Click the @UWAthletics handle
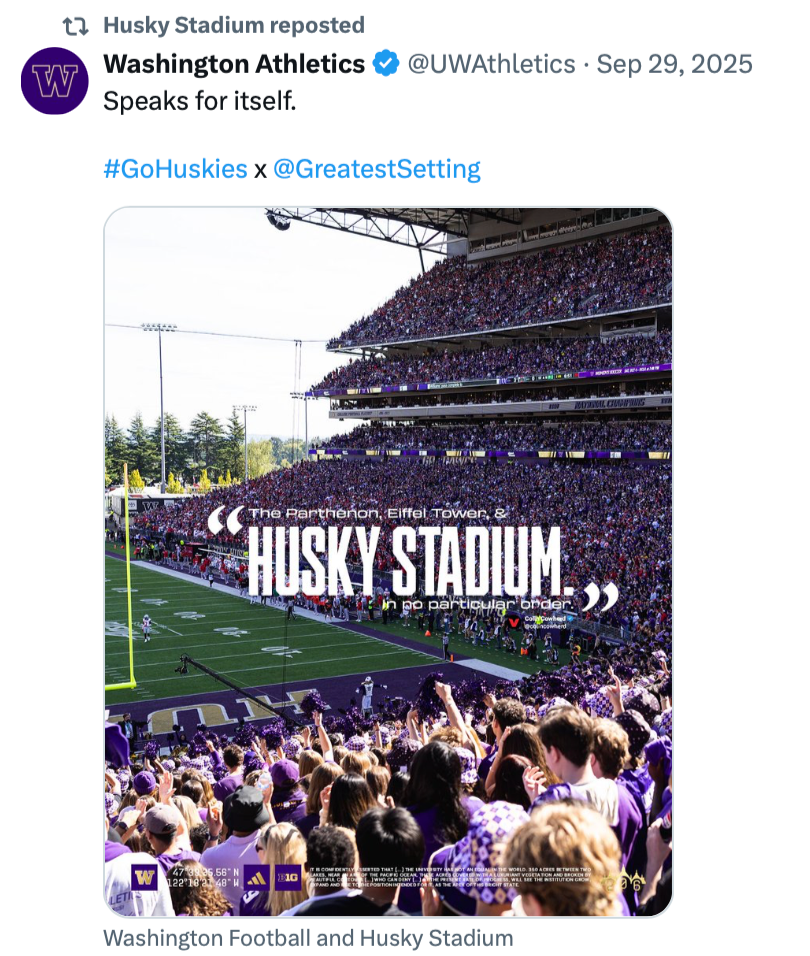The image size is (810, 956). tap(490, 65)
